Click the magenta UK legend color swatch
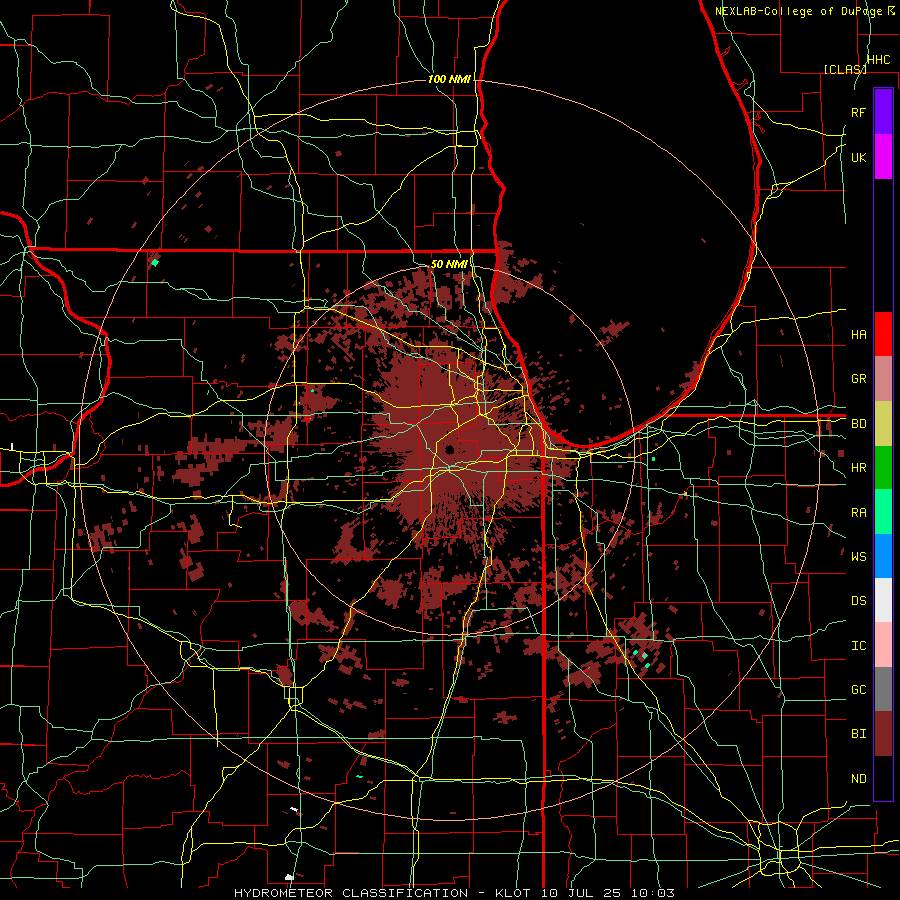Viewport: 900px width, 900px height. click(883, 157)
